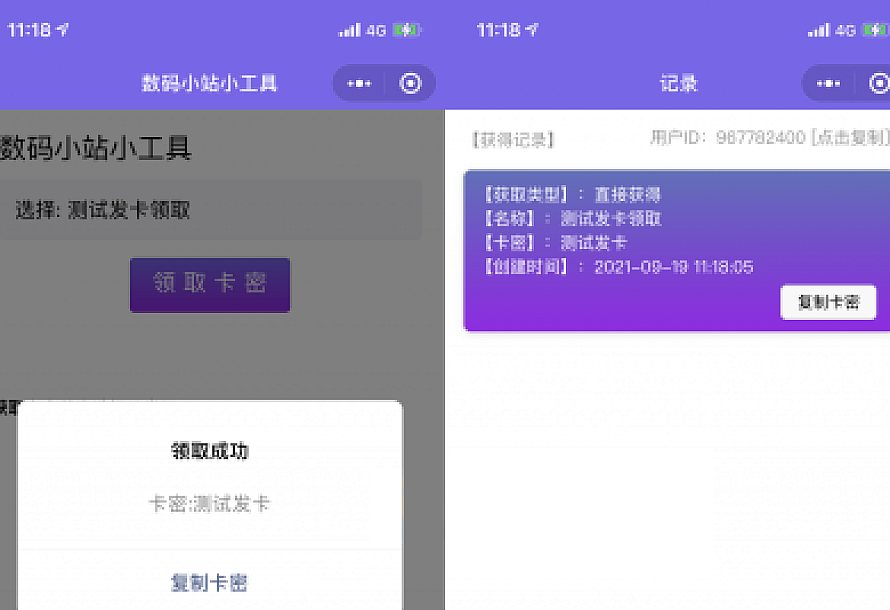Viewport: 890px width, 610px height.
Task: Tap the large 数码小站小工具 page heading
Action: tap(96, 149)
